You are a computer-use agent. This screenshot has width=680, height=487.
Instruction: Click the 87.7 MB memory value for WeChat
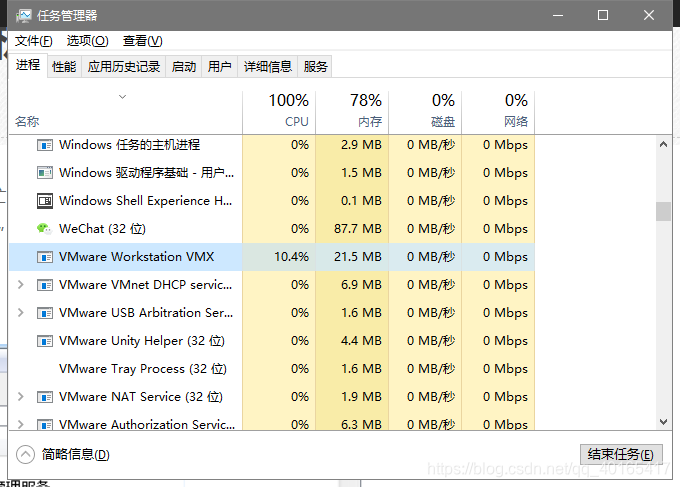358,229
